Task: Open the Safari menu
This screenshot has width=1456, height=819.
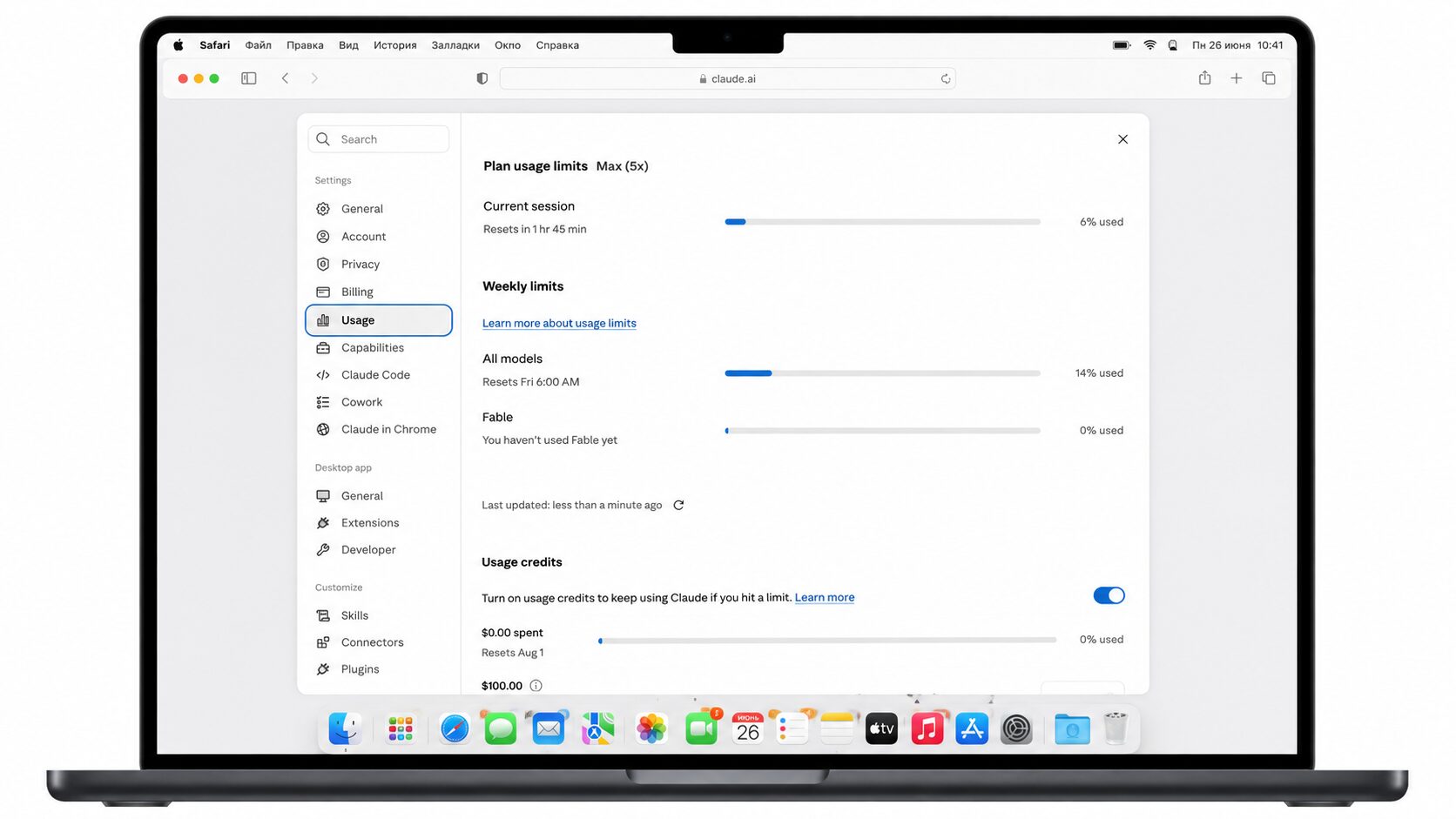Action: 215,45
